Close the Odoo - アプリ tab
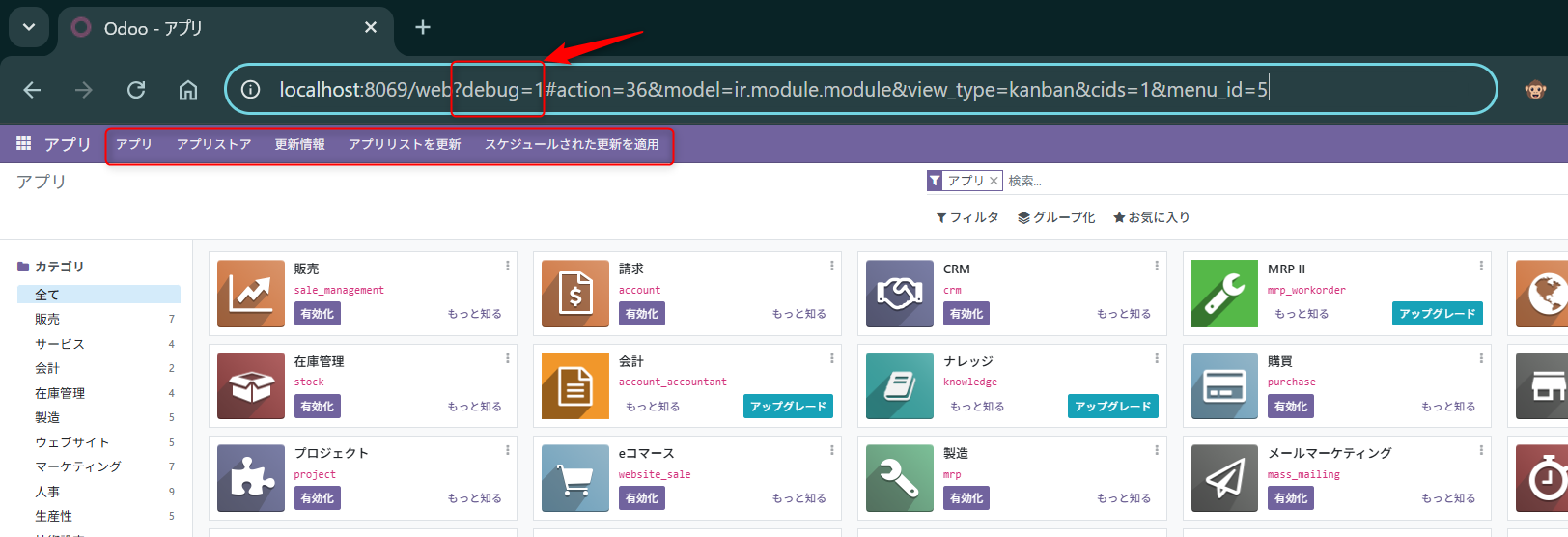 [371, 27]
